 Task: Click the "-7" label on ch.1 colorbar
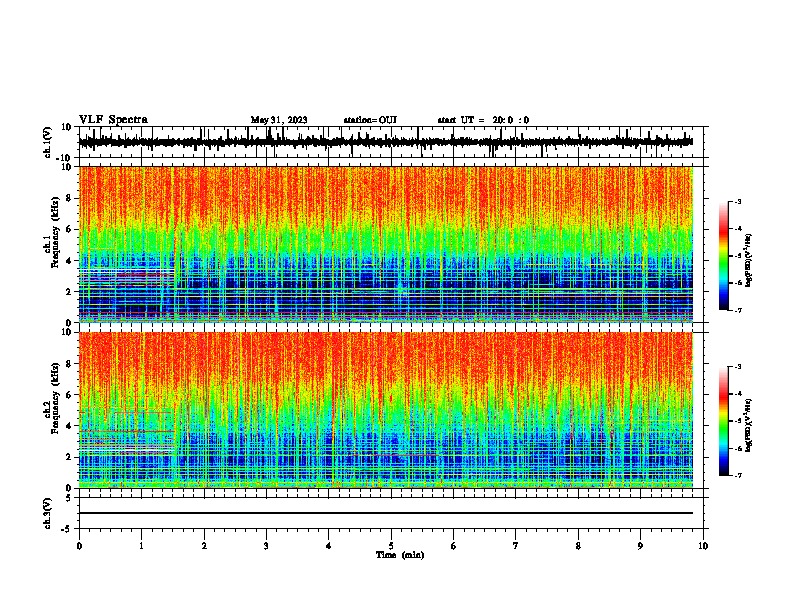pos(738,310)
